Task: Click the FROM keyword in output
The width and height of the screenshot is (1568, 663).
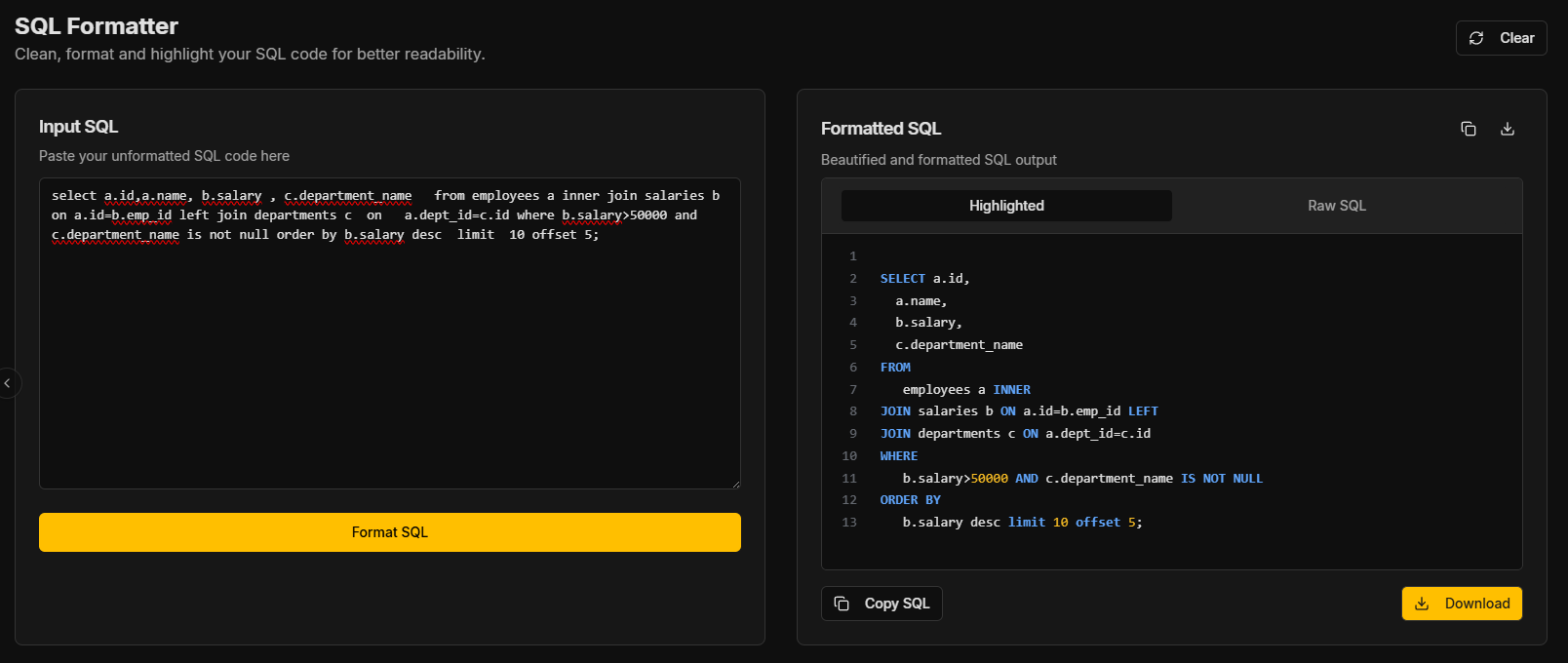Action: tap(895, 368)
